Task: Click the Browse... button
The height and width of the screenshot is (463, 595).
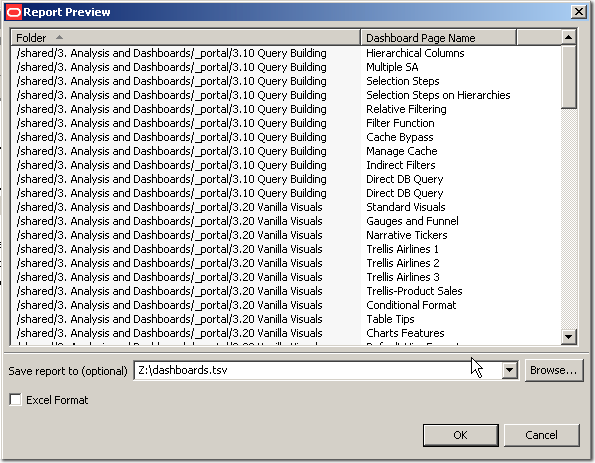Action: pyautogui.click(x=553, y=370)
